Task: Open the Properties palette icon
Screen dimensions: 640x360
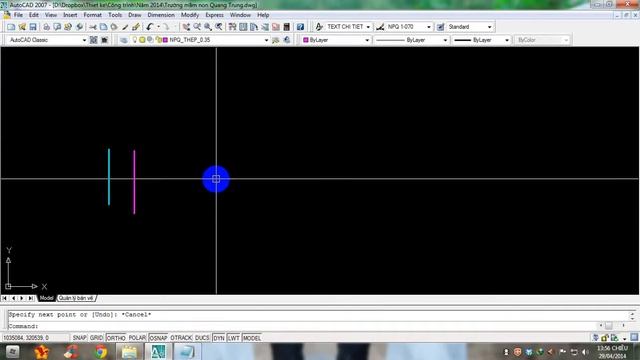Action: (232, 27)
